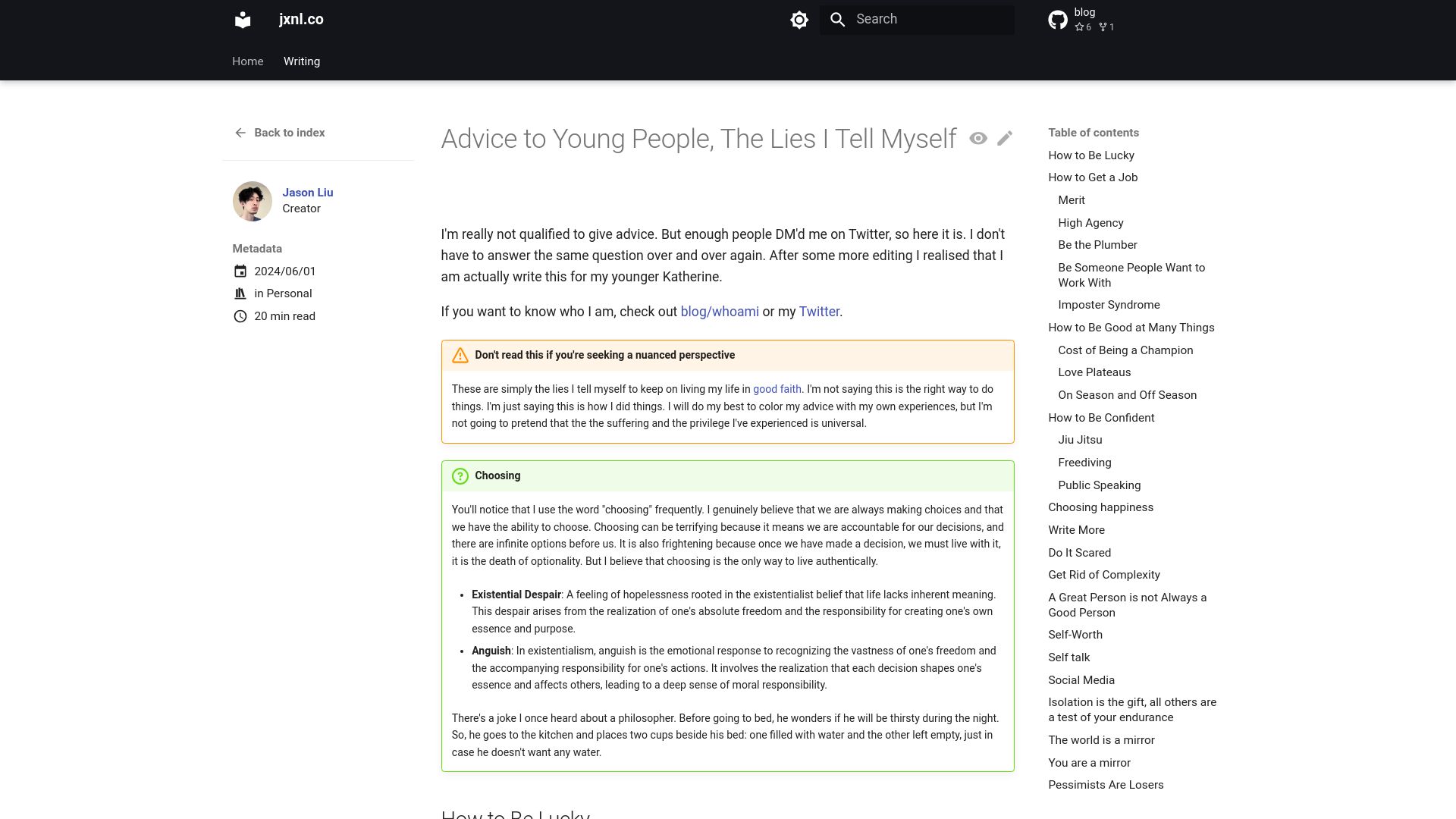The height and width of the screenshot is (819, 1456).
Task: Go to Cost of Being a Champion
Action: coord(1125,350)
